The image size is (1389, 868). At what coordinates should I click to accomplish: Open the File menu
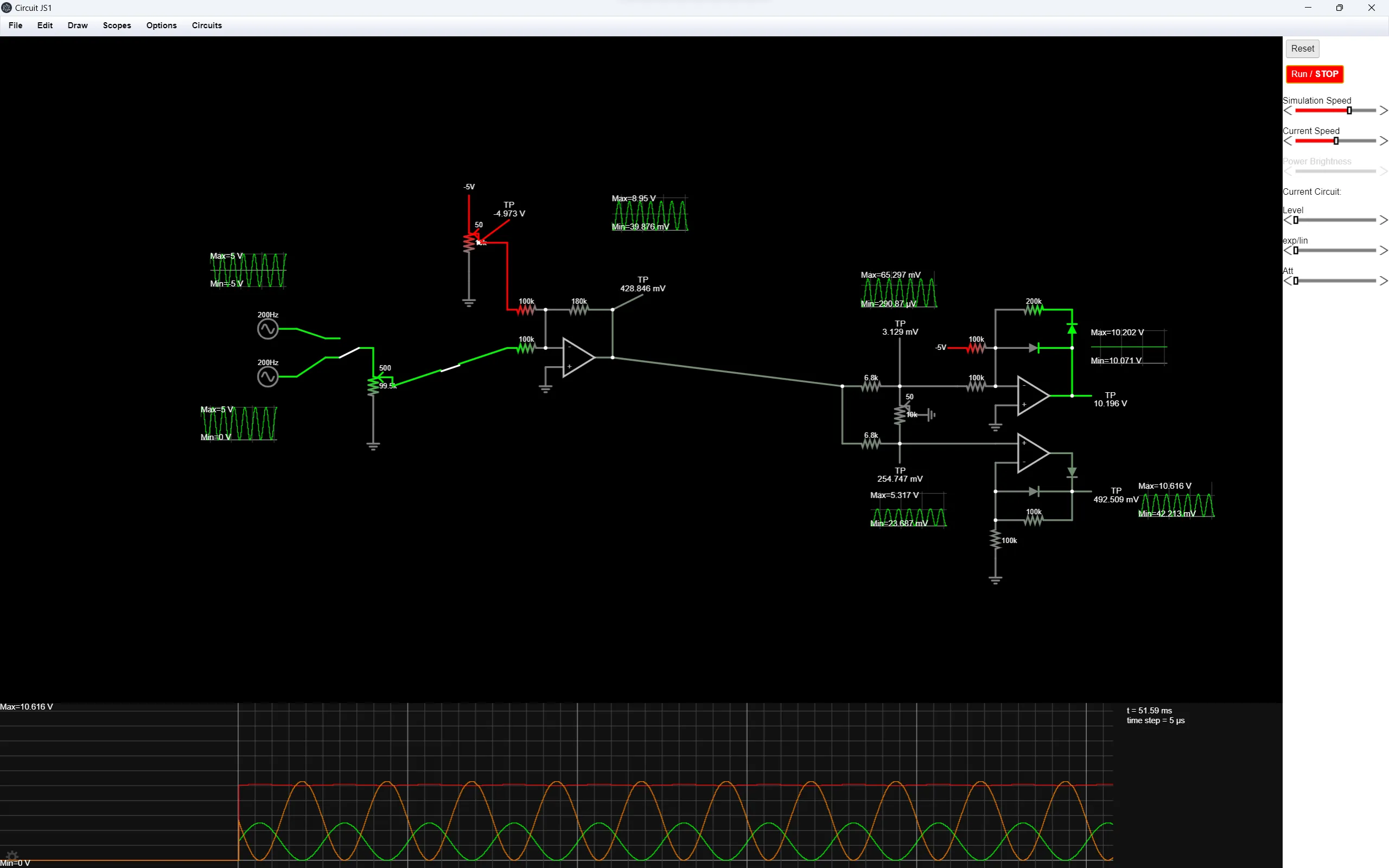point(16,25)
